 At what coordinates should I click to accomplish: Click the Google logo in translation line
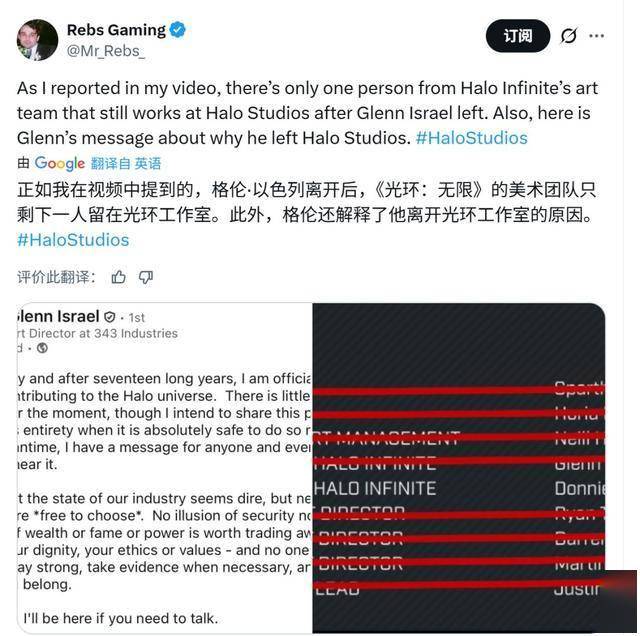pyautogui.click(x=60, y=163)
